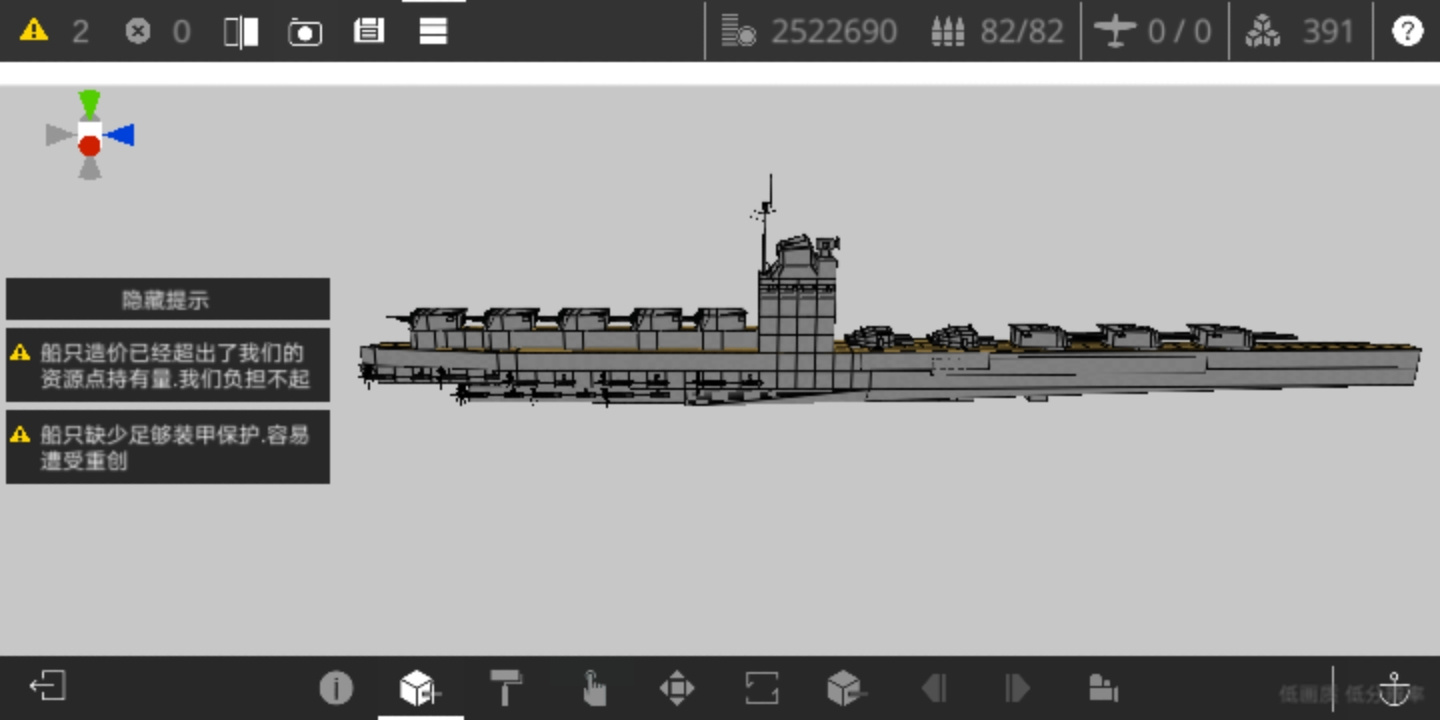
Task: Click the yellow warning triangle counter
Action: 34,30
